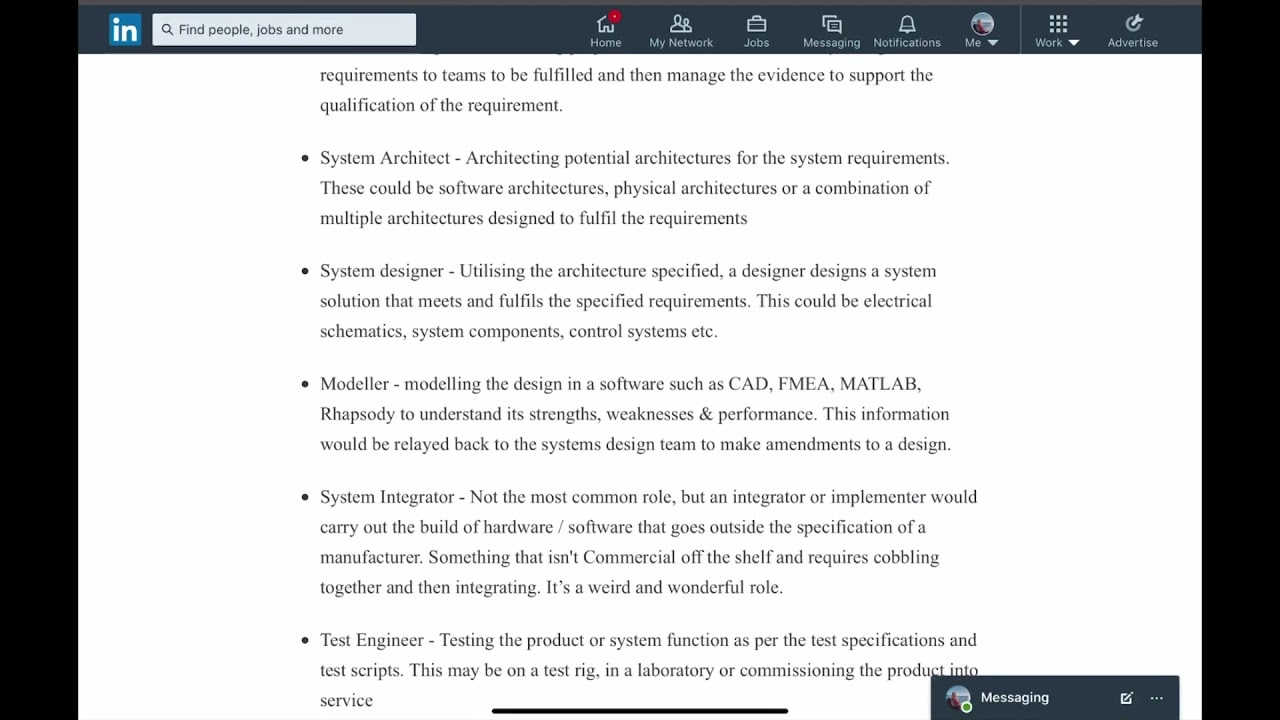The height and width of the screenshot is (720, 1280).
Task: Open the Work apps grid icon
Action: click(1058, 23)
